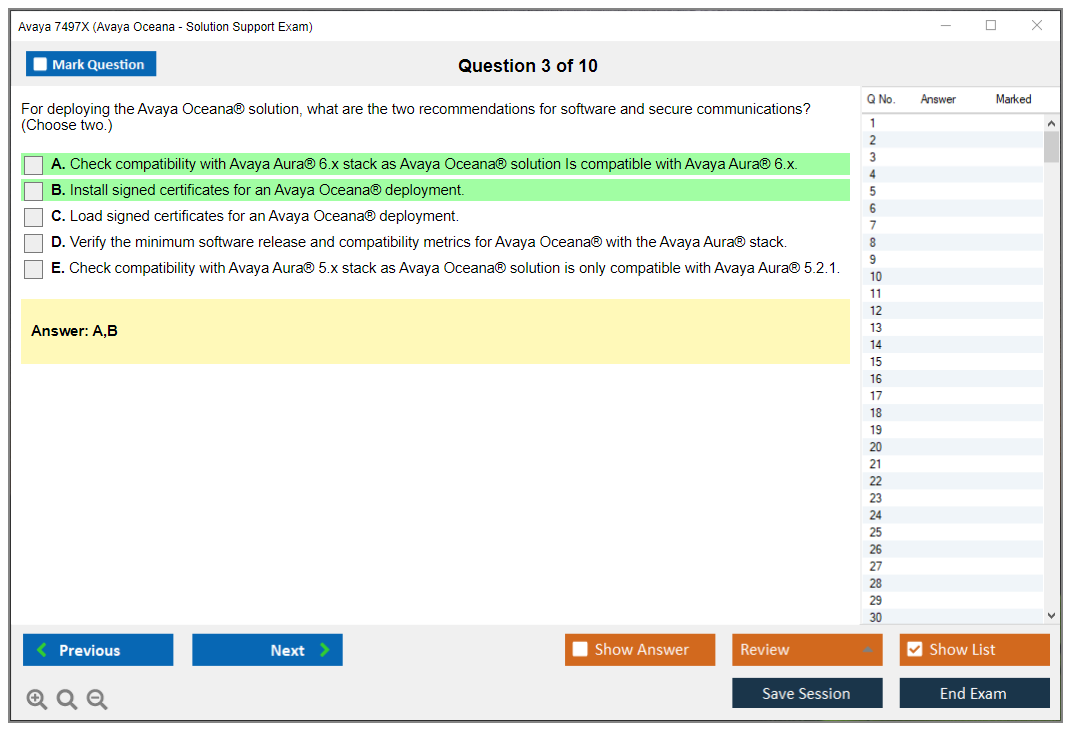
Task: Open the Review dropdown menu
Action: coord(807,650)
